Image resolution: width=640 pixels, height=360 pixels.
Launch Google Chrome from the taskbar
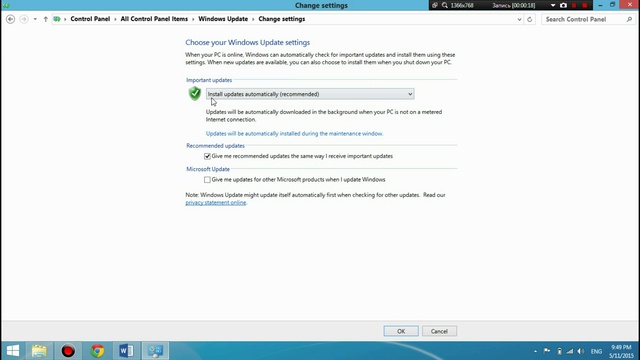pos(98,351)
